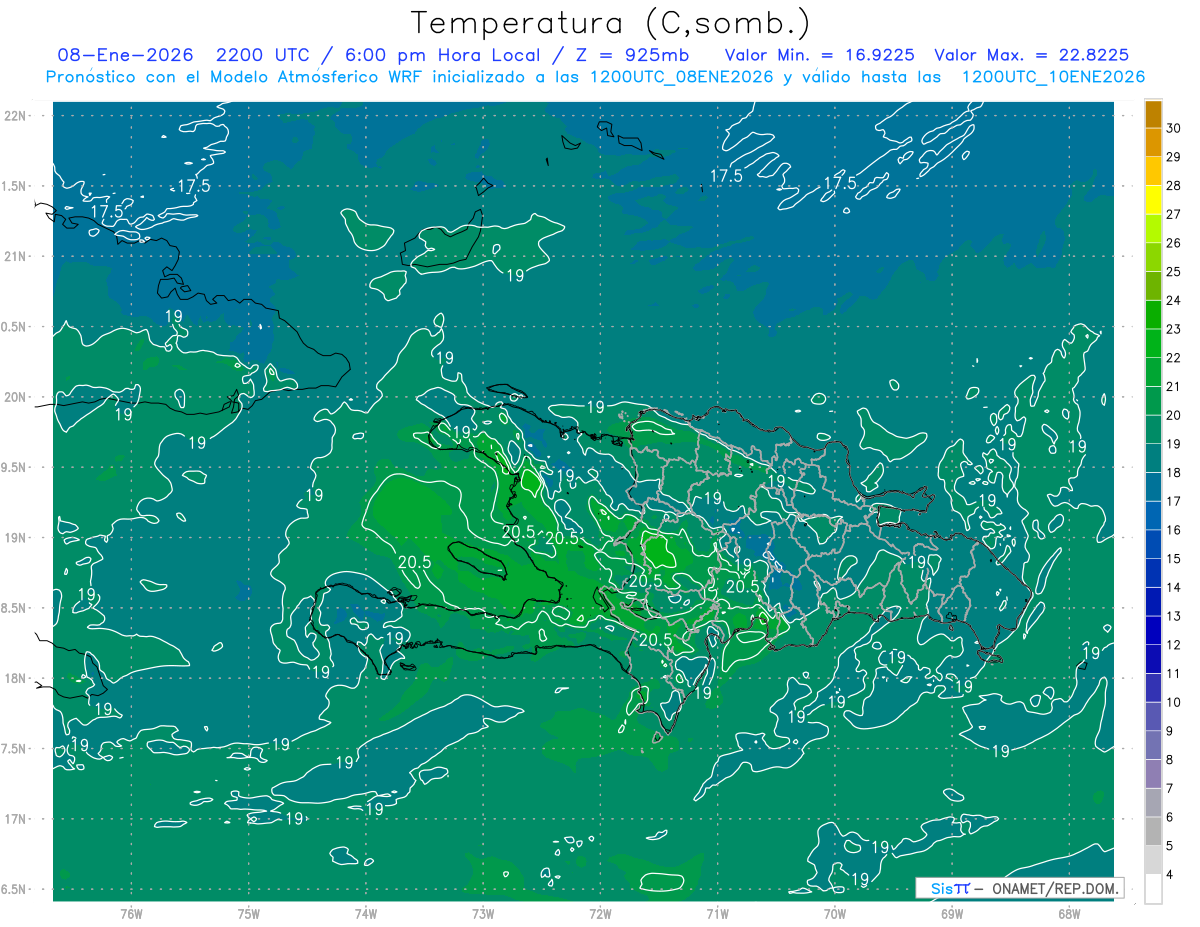Click the '8.5N' latitude axis label
The width and height of the screenshot is (1200, 927).
tap(15, 608)
